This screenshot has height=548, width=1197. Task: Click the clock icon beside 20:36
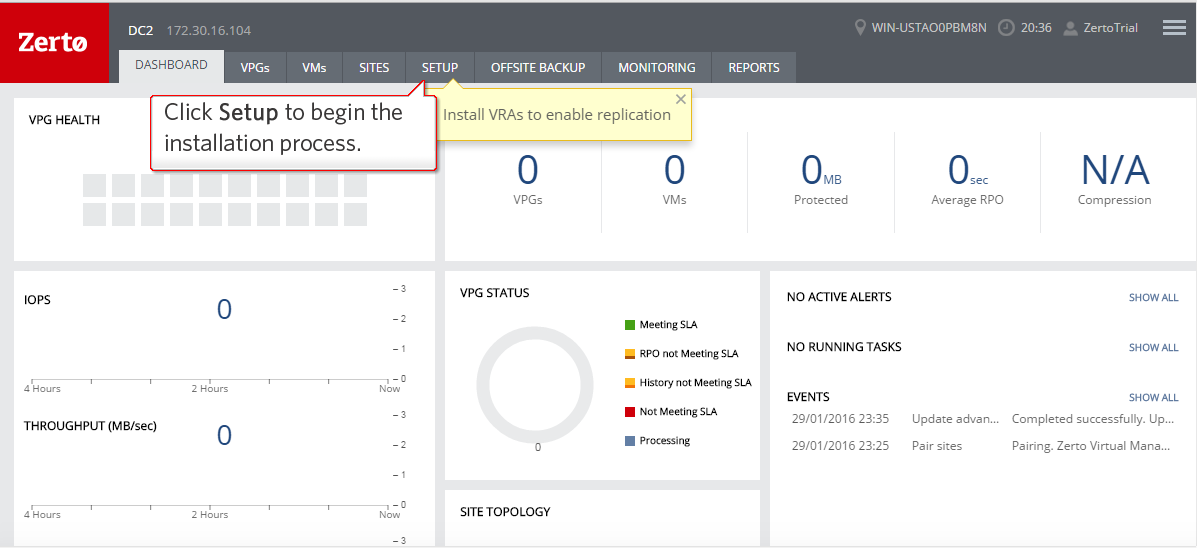pyautogui.click(x=1006, y=28)
